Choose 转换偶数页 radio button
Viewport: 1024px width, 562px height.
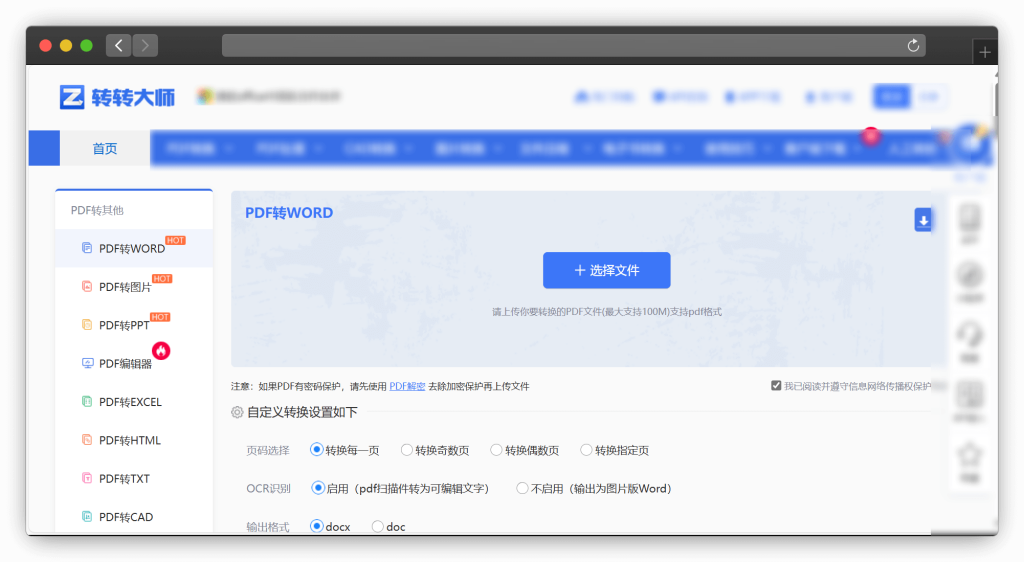coord(496,450)
